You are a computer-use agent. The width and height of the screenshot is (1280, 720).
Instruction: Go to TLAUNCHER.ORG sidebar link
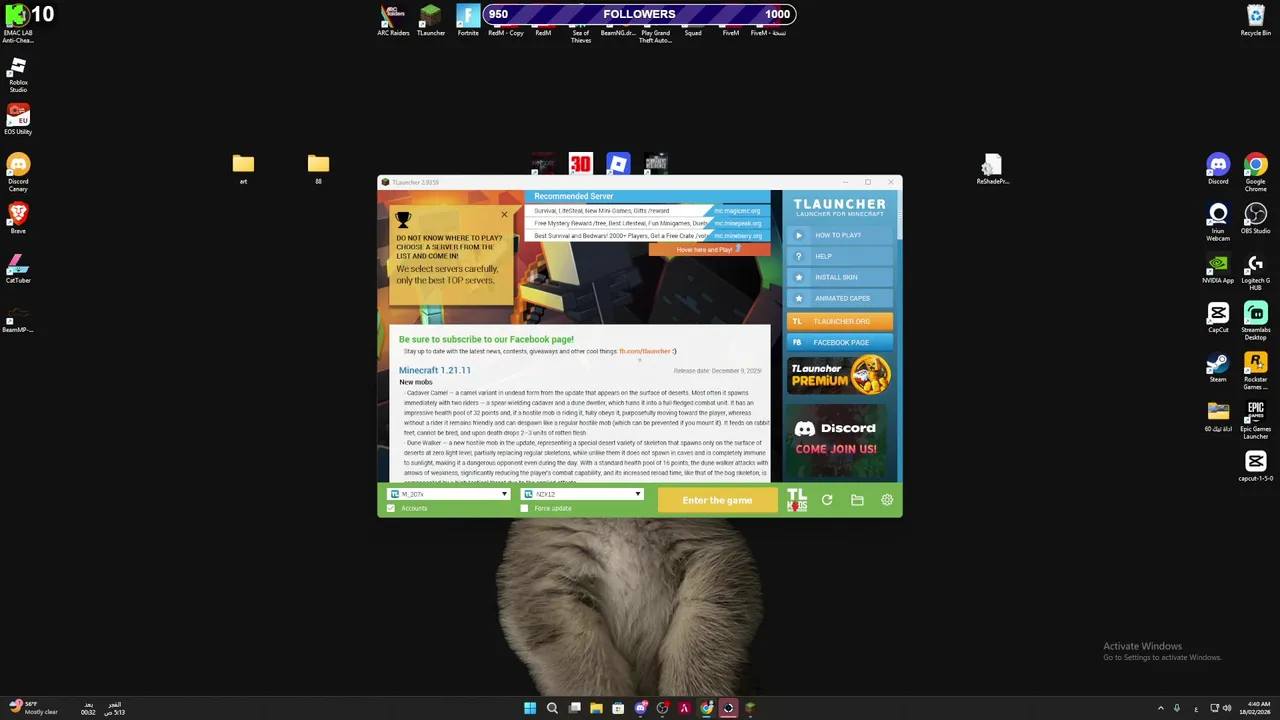tap(840, 321)
